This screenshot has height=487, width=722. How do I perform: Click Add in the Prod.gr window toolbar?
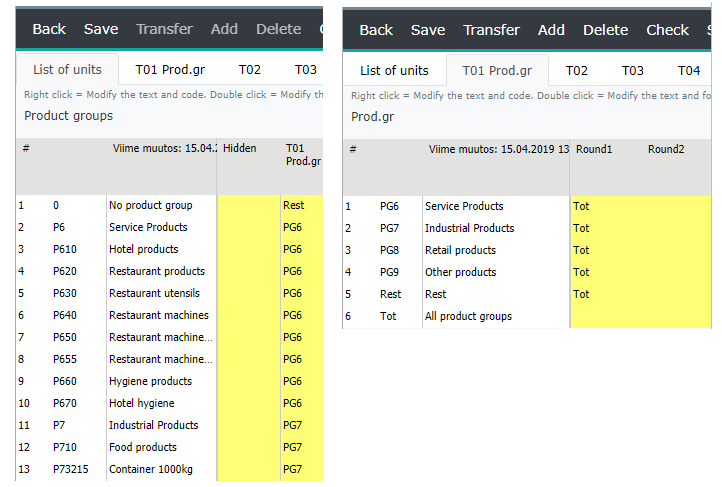tap(551, 30)
